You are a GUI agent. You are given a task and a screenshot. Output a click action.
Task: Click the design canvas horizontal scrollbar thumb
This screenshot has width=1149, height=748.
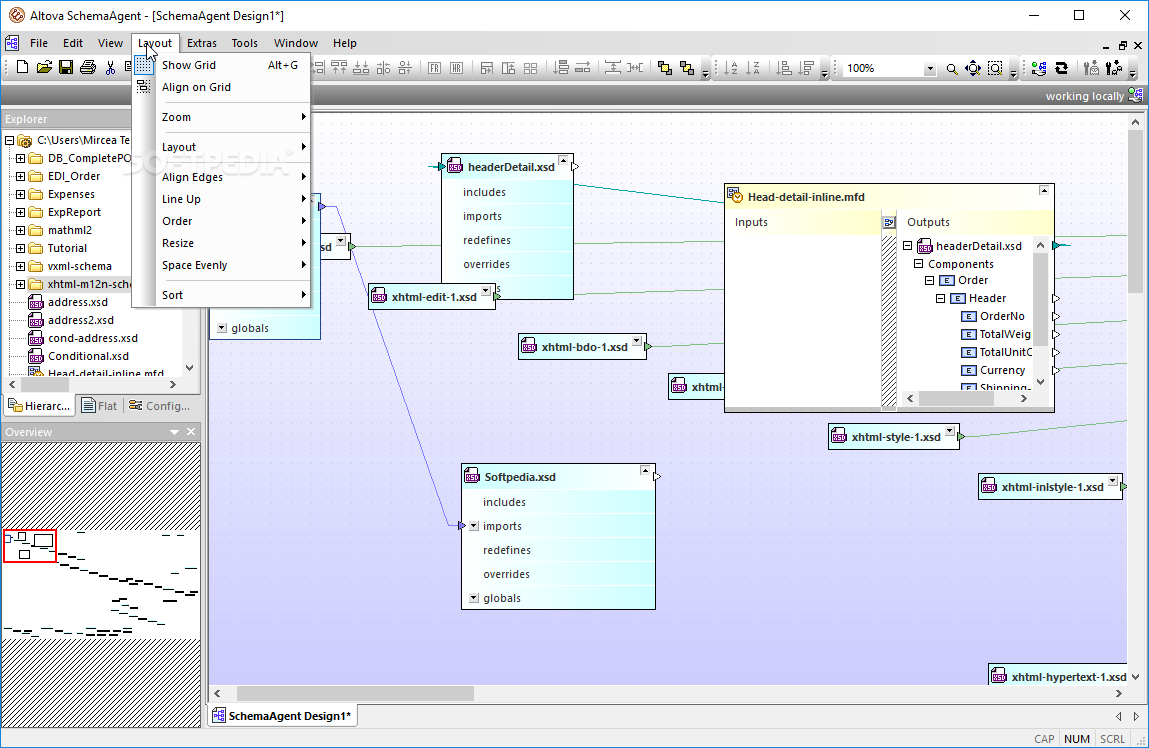(x=355, y=693)
